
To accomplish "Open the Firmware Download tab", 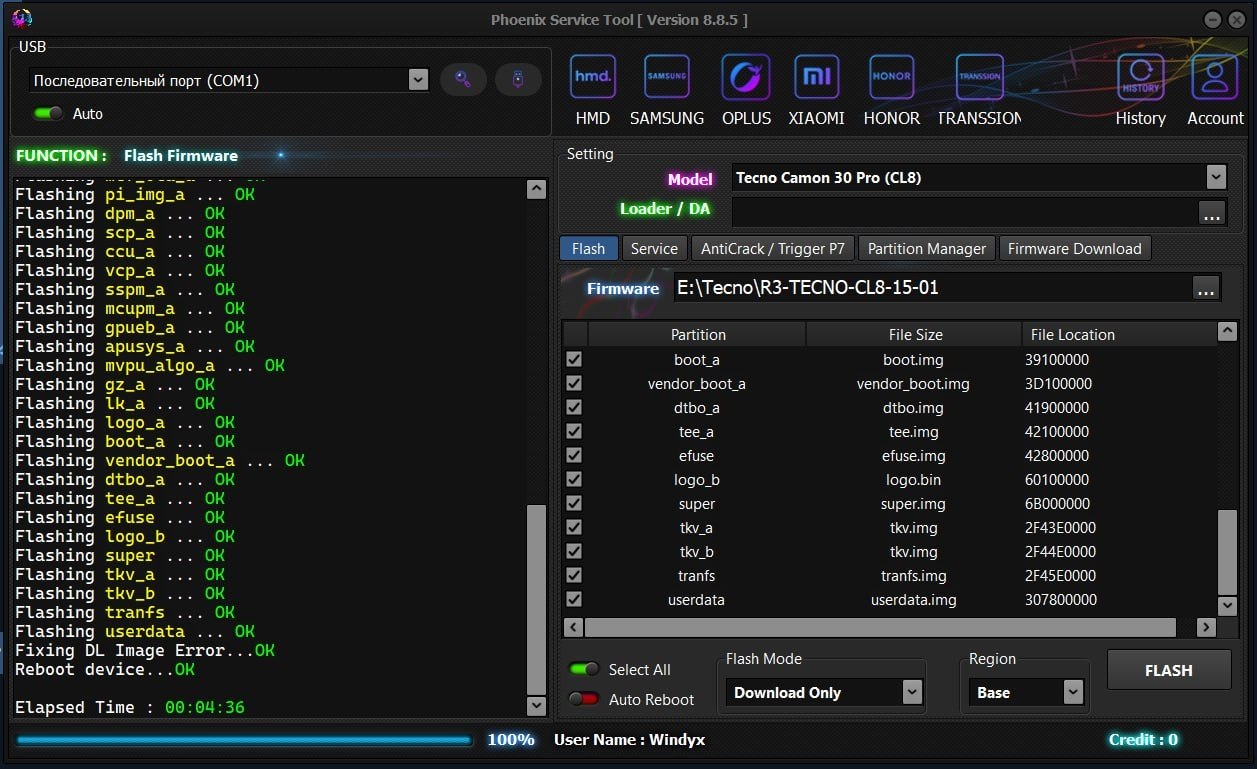I will [1074, 249].
